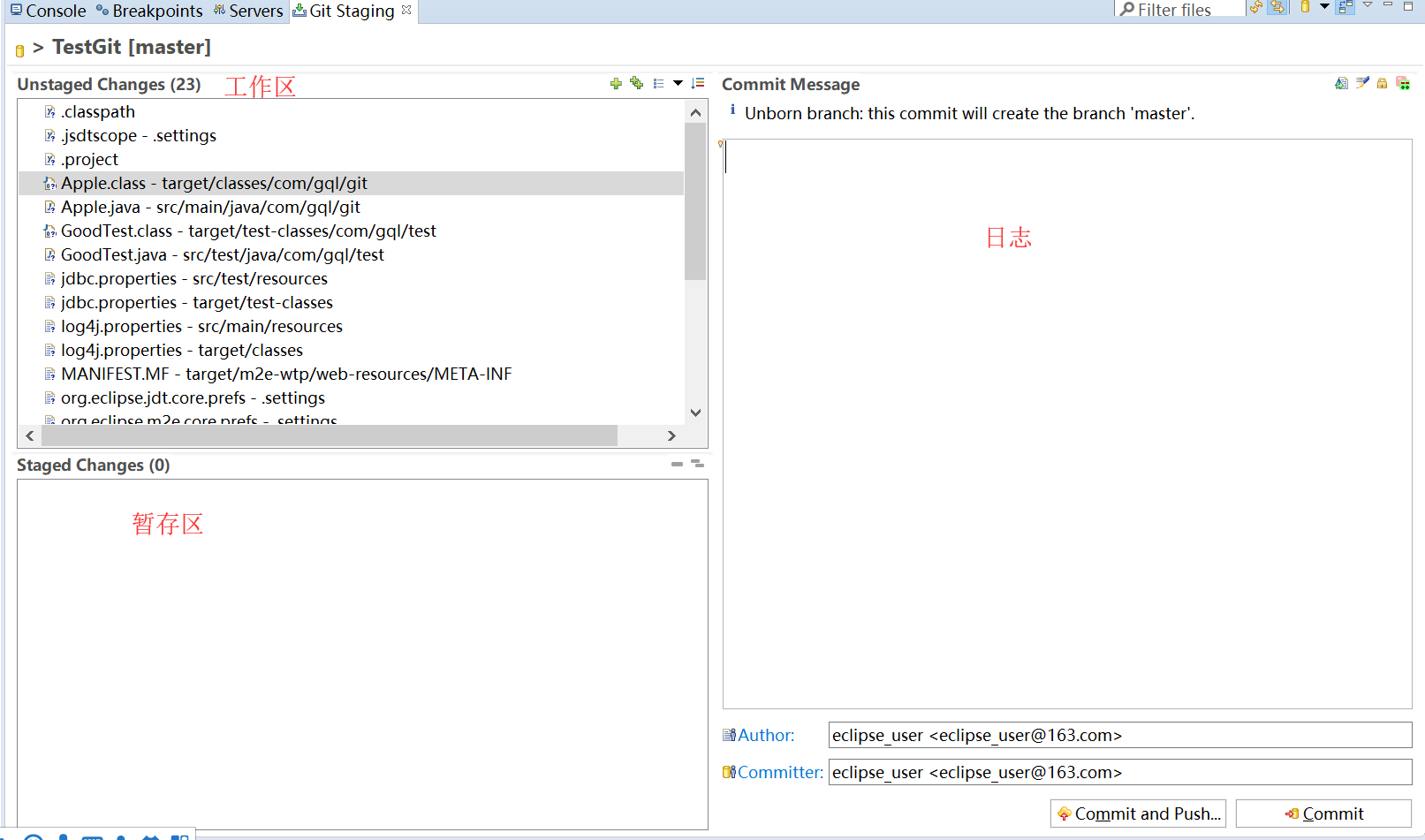Viewport: 1425px width, 840px height.
Task: Click the Commit and Push button
Action: pos(1138,814)
